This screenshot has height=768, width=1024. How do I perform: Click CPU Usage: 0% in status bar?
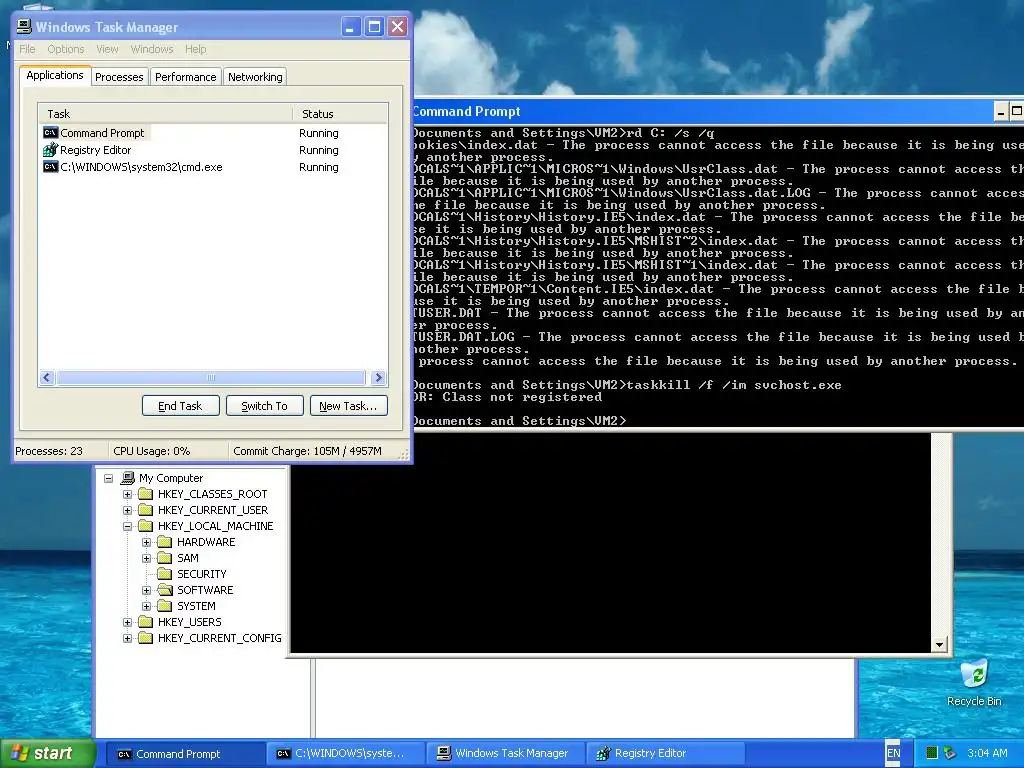(152, 451)
